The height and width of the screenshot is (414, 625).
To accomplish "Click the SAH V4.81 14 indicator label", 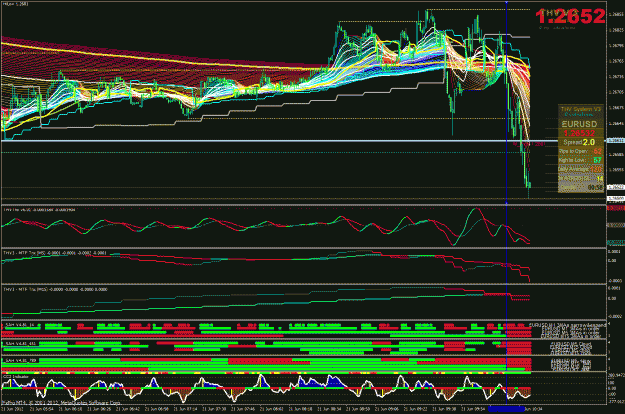I will (19, 326).
